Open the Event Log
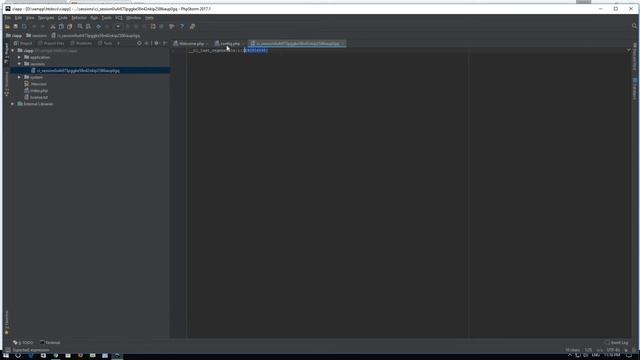Viewport: 640px width, 360px height. [x=616, y=342]
